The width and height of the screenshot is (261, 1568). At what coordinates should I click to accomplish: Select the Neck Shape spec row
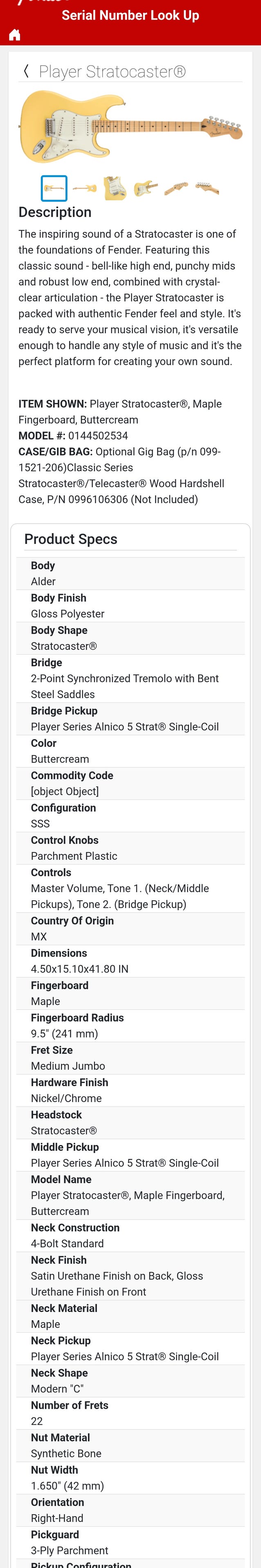pos(130,1381)
